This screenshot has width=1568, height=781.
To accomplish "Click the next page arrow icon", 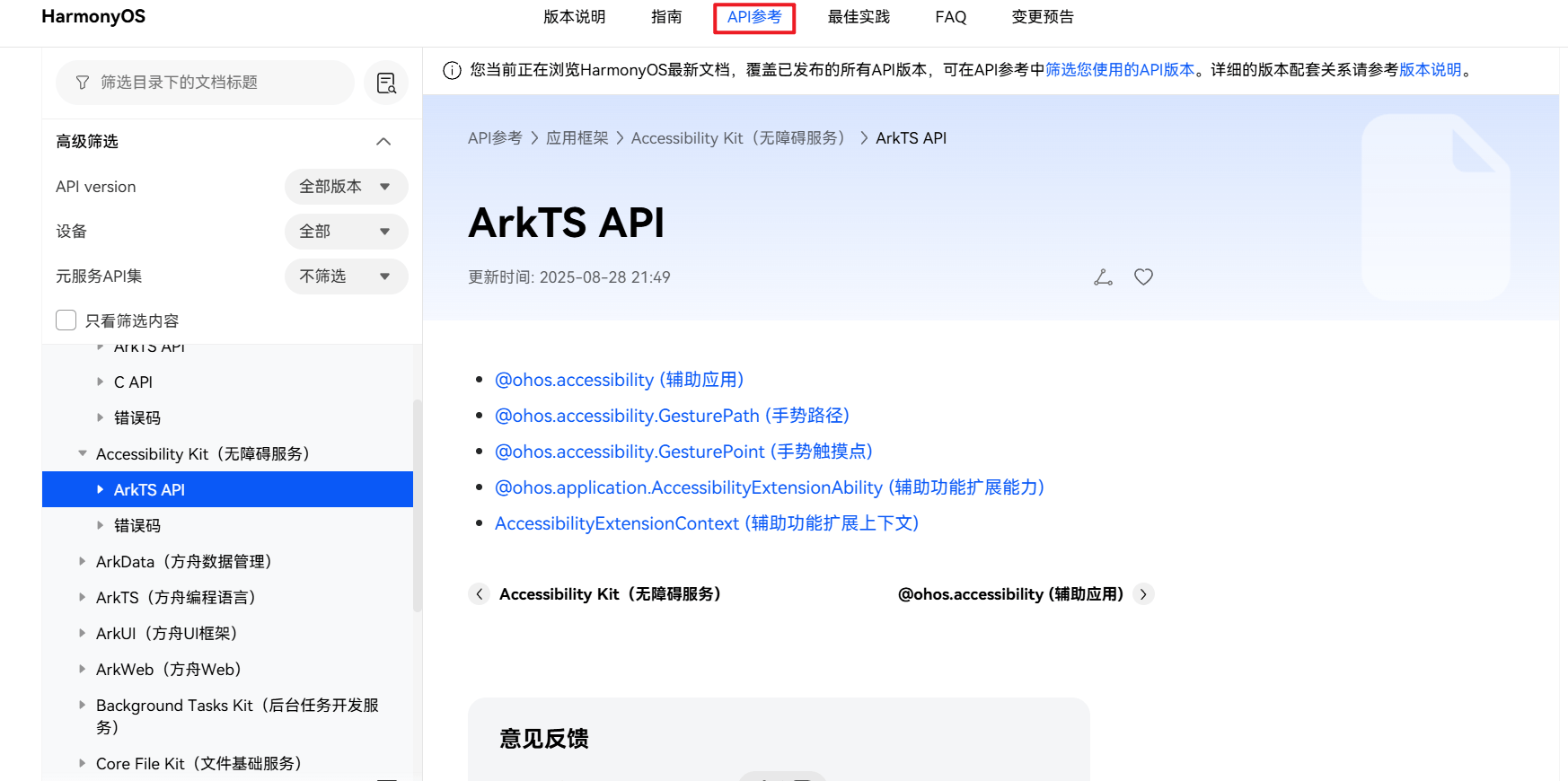I will [1143, 594].
